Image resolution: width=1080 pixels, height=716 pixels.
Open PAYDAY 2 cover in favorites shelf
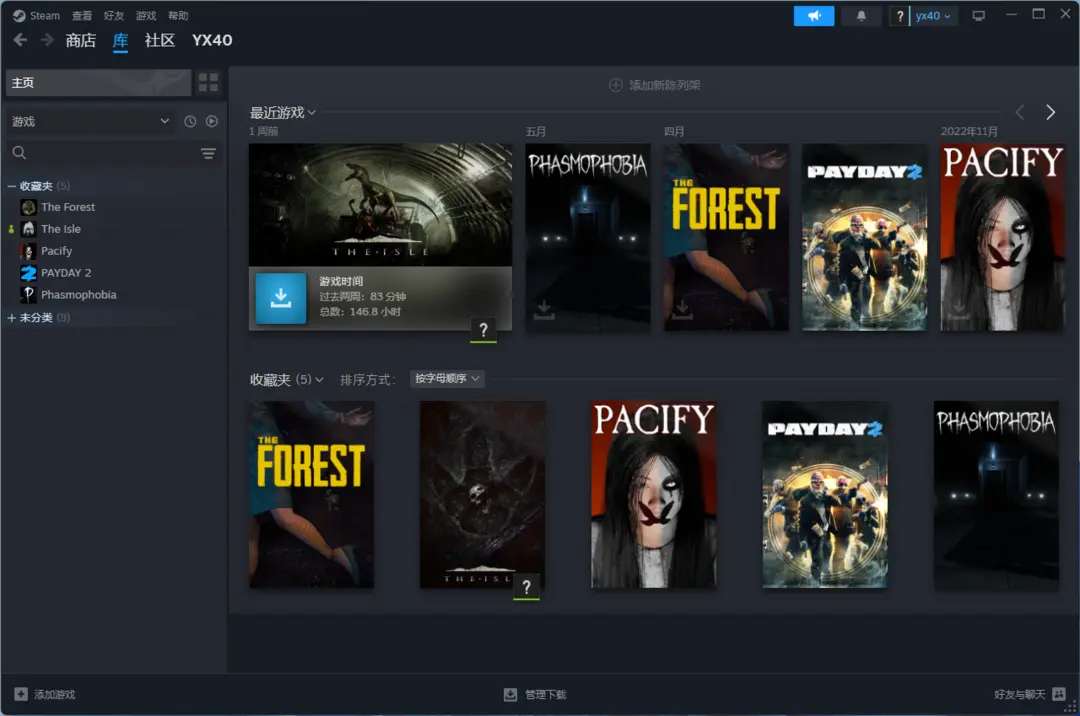coord(825,495)
